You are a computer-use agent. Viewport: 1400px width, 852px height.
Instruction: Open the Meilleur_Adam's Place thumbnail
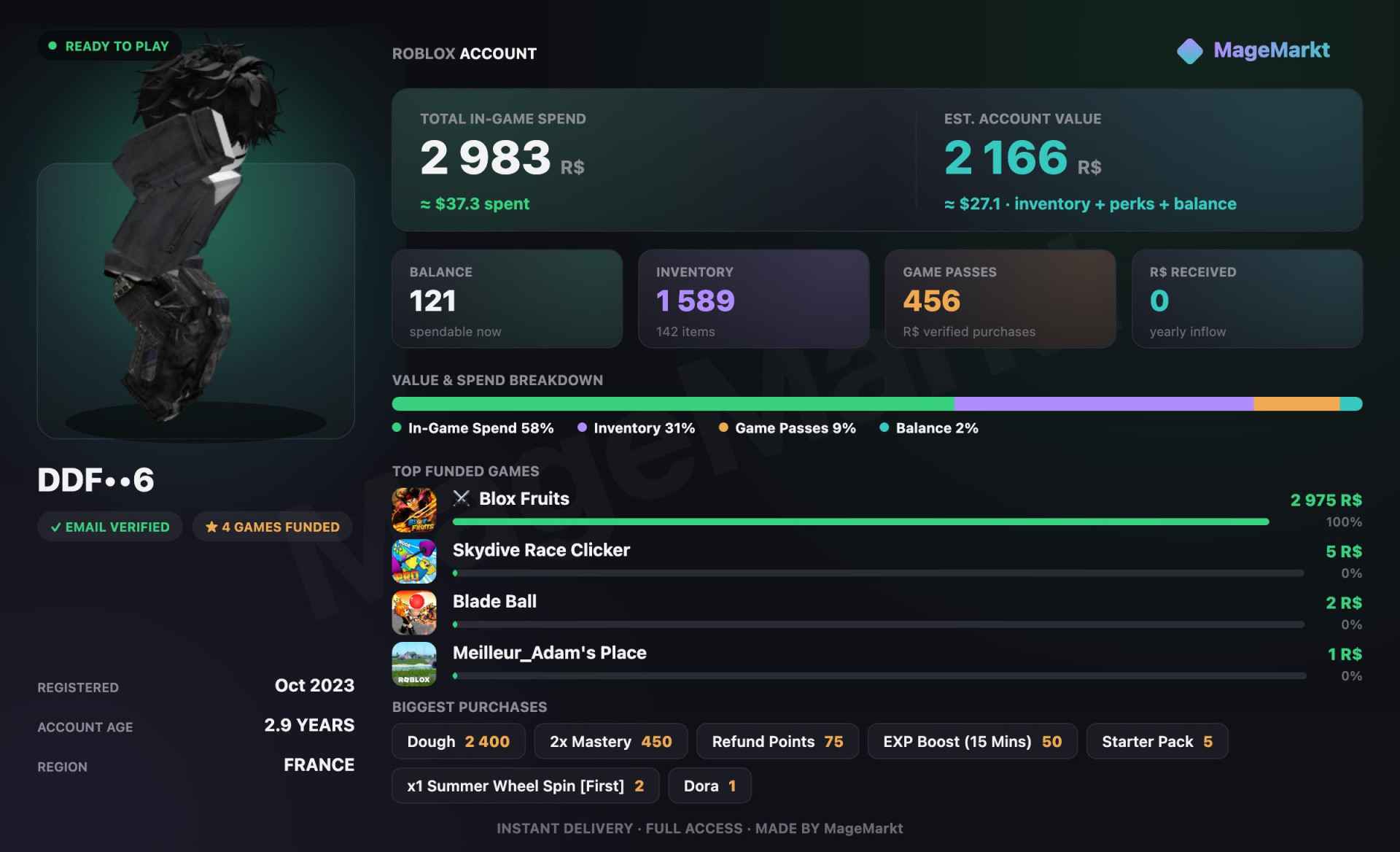click(414, 664)
